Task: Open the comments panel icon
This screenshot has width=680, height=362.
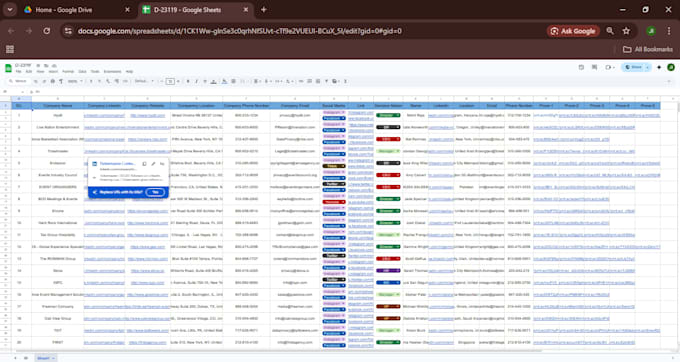Action: point(595,67)
